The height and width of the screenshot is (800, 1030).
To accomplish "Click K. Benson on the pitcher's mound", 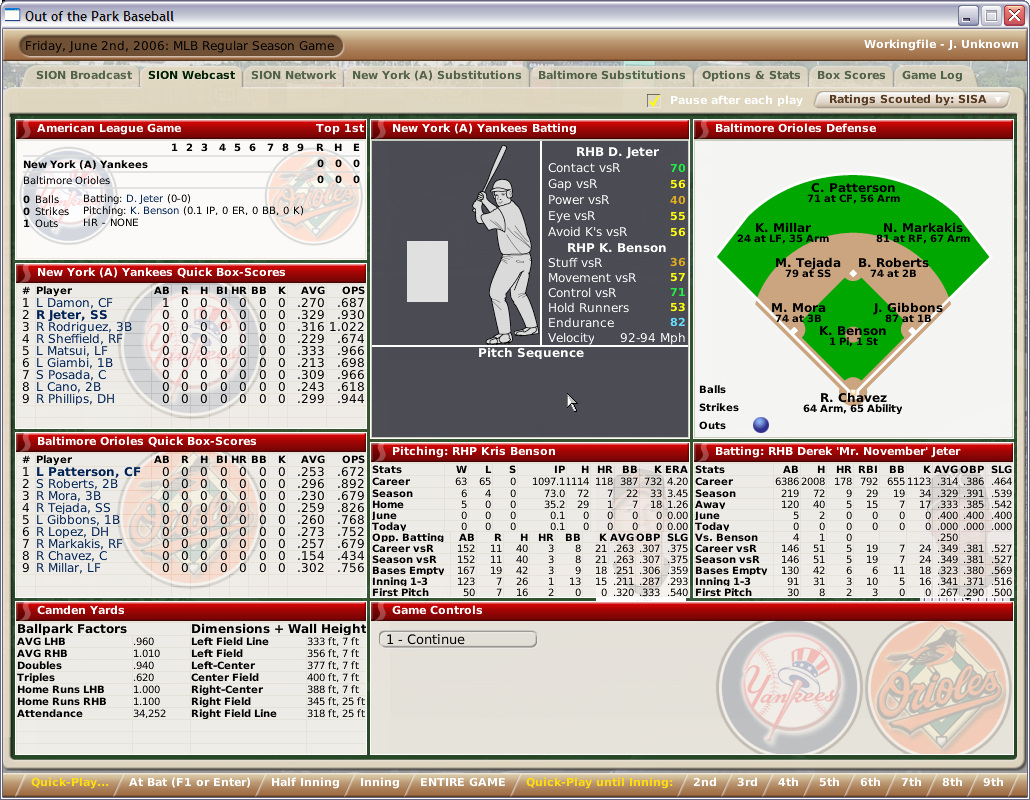I will click(853, 331).
